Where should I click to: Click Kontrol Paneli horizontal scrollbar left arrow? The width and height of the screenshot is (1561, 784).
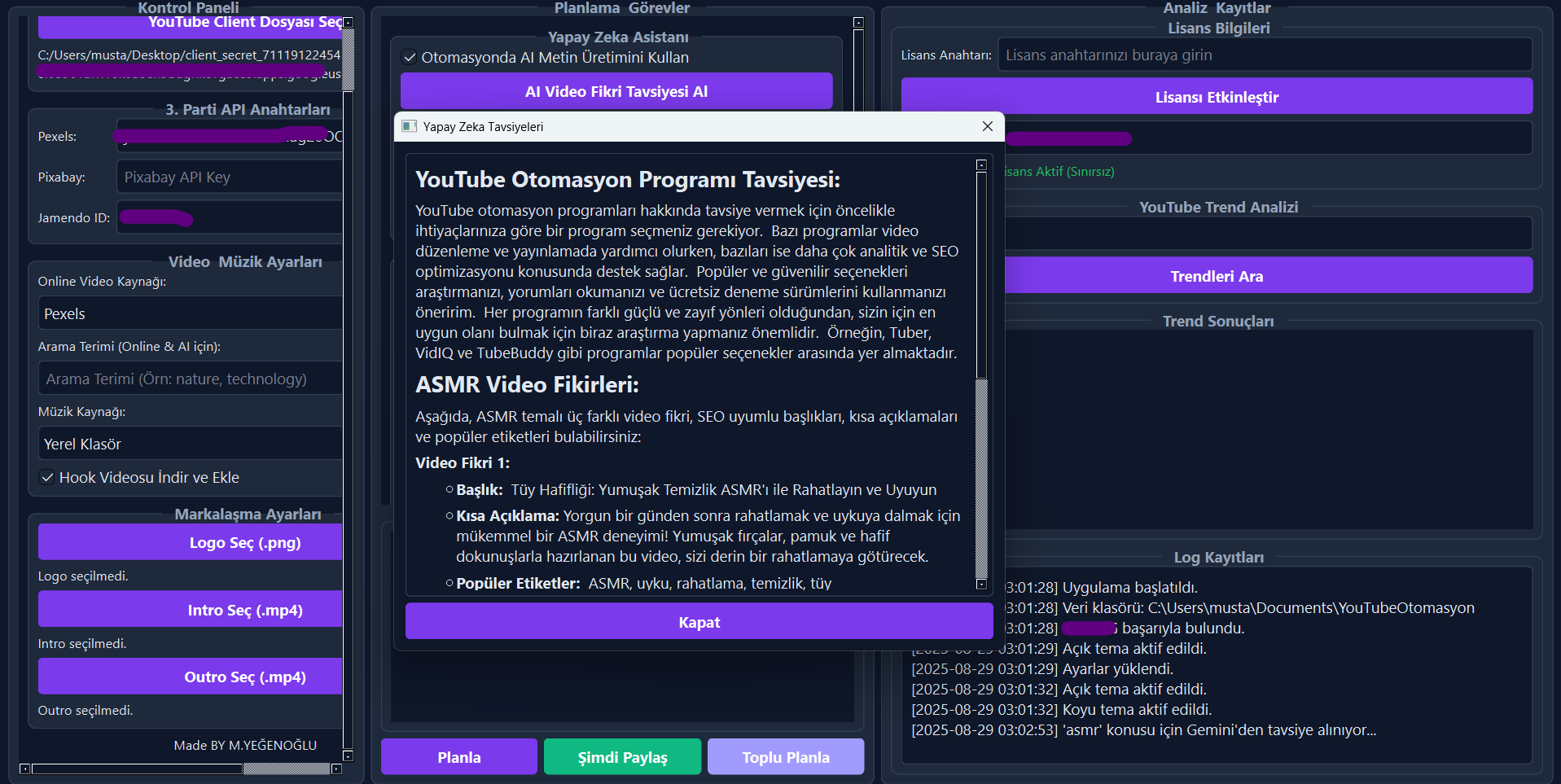coord(24,769)
